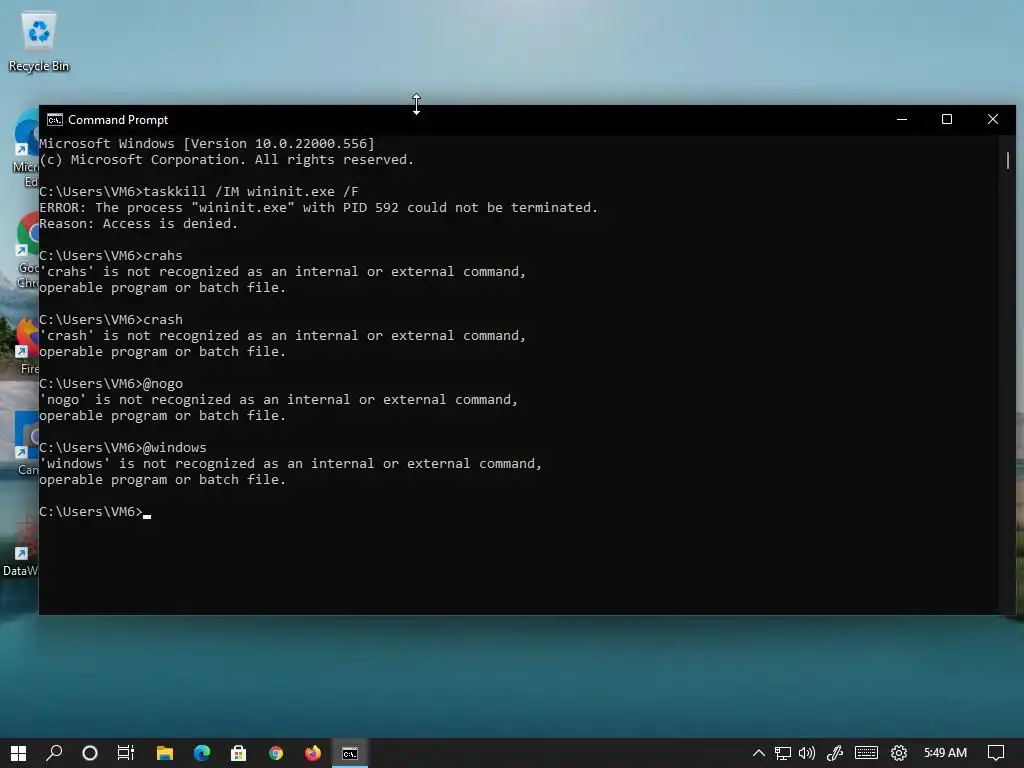Click the '(c) Microsoft Corporation' copyright line
Viewport: 1024px width, 768px height.
(227, 160)
